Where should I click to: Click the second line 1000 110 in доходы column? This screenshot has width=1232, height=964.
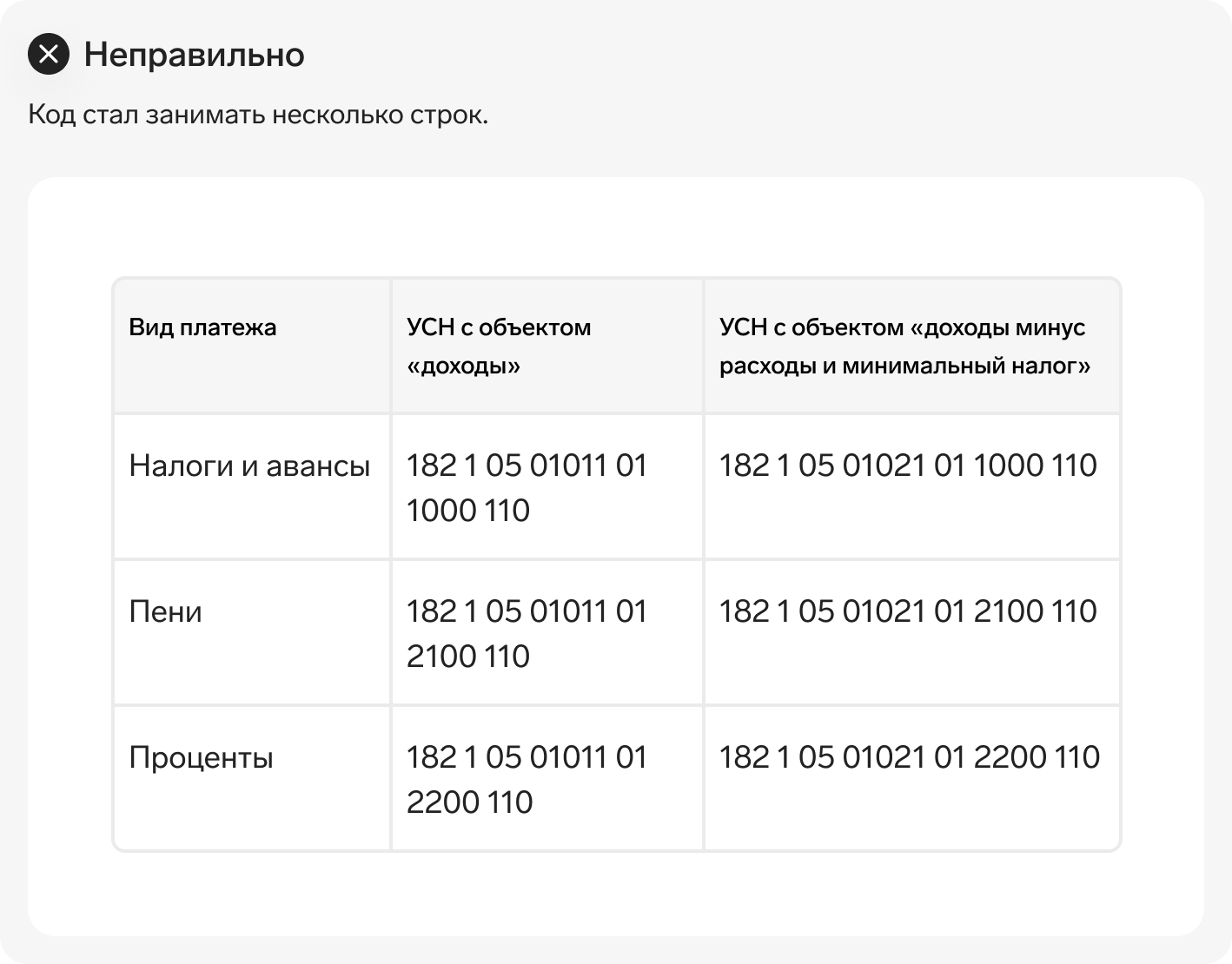[x=467, y=511]
